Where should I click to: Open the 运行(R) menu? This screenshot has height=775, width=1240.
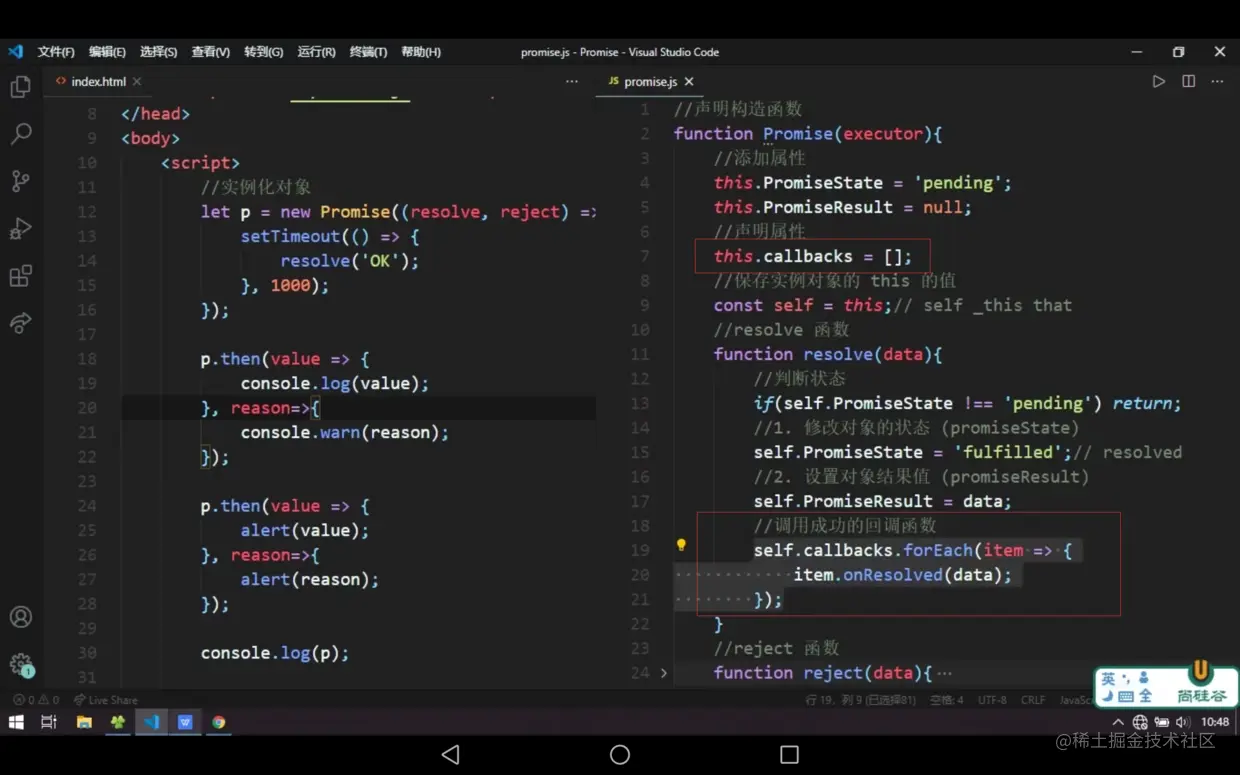tap(316, 52)
